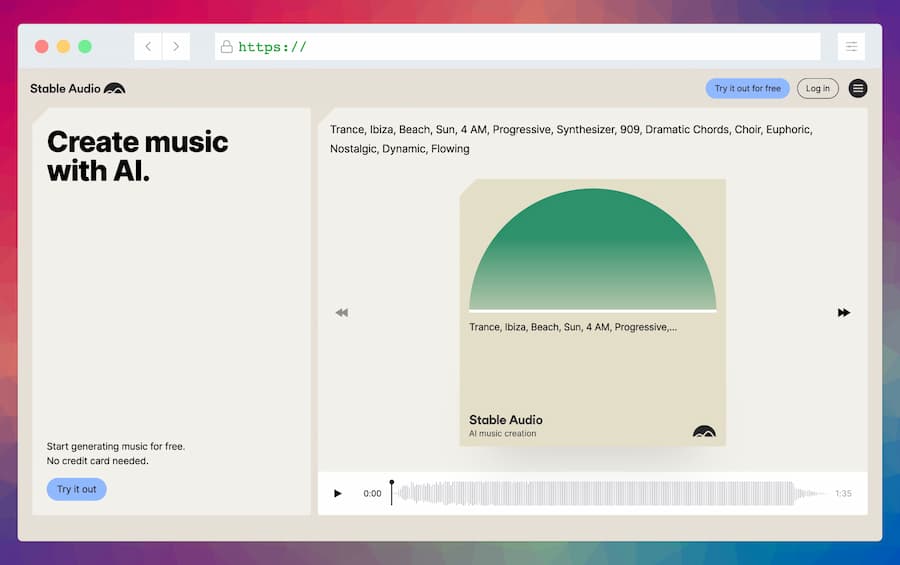Click the browser address bar
Viewport: 900px width, 565px height.
518,47
